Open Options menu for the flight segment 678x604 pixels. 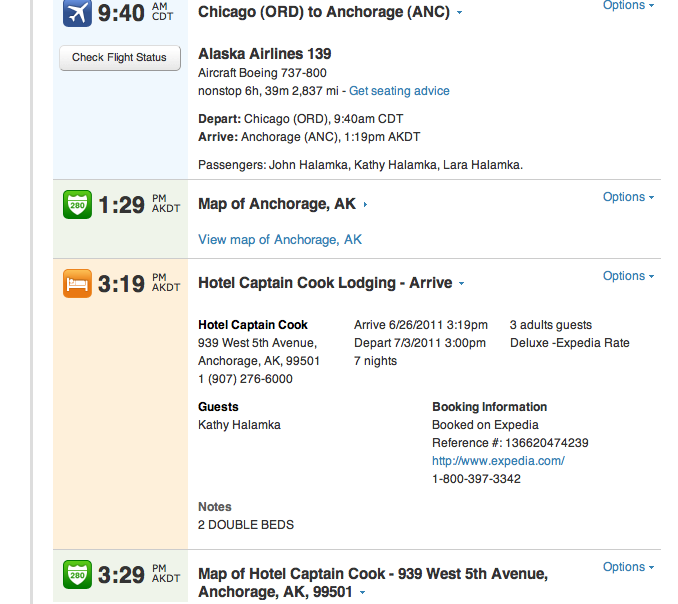(628, 6)
